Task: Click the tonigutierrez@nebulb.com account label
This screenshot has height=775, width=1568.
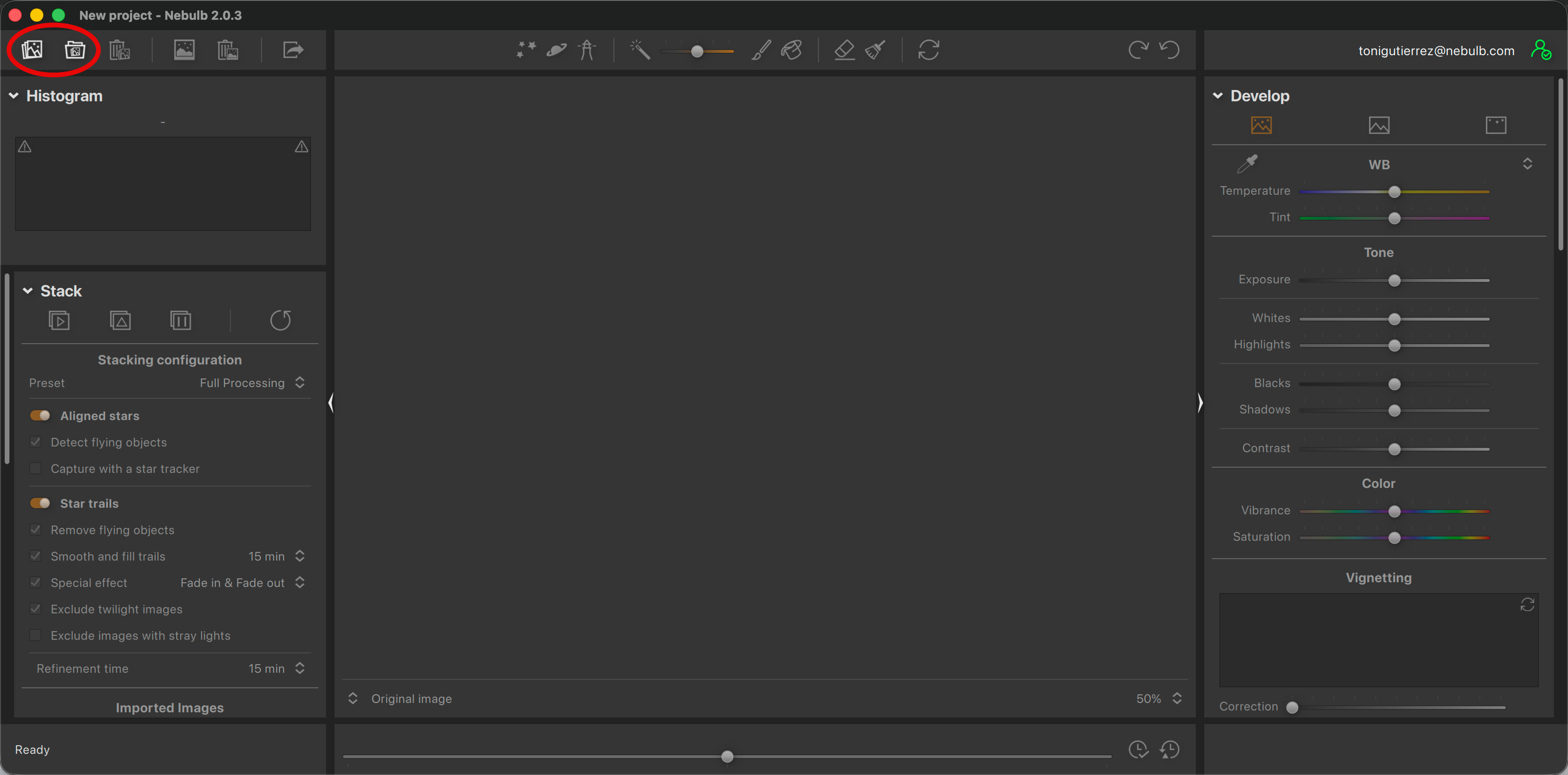Action: click(x=1436, y=50)
